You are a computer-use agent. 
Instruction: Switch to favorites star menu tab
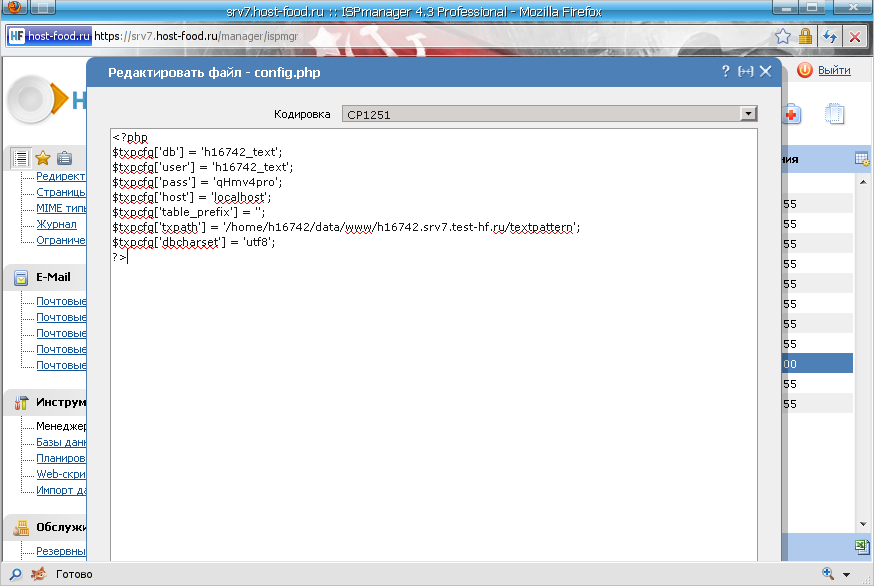pyautogui.click(x=43, y=158)
